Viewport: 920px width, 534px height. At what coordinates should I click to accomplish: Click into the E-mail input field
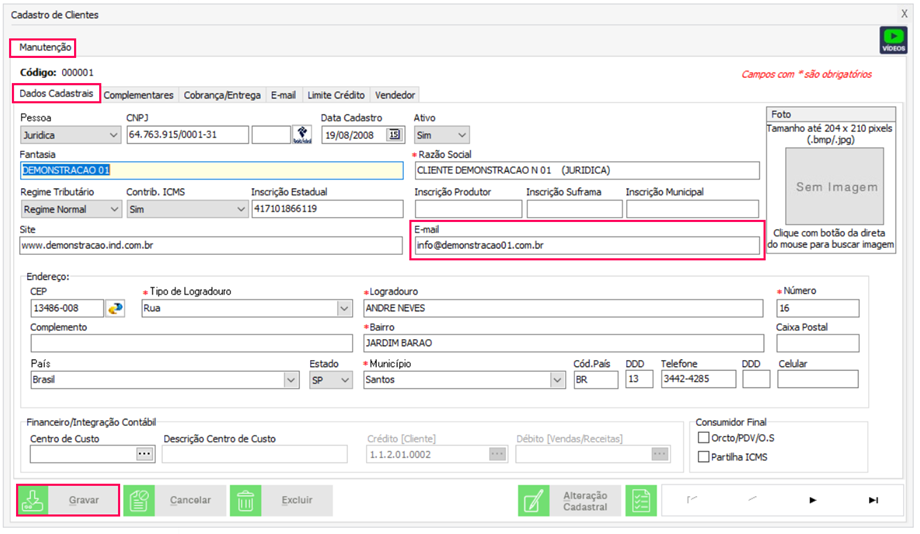coord(587,245)
